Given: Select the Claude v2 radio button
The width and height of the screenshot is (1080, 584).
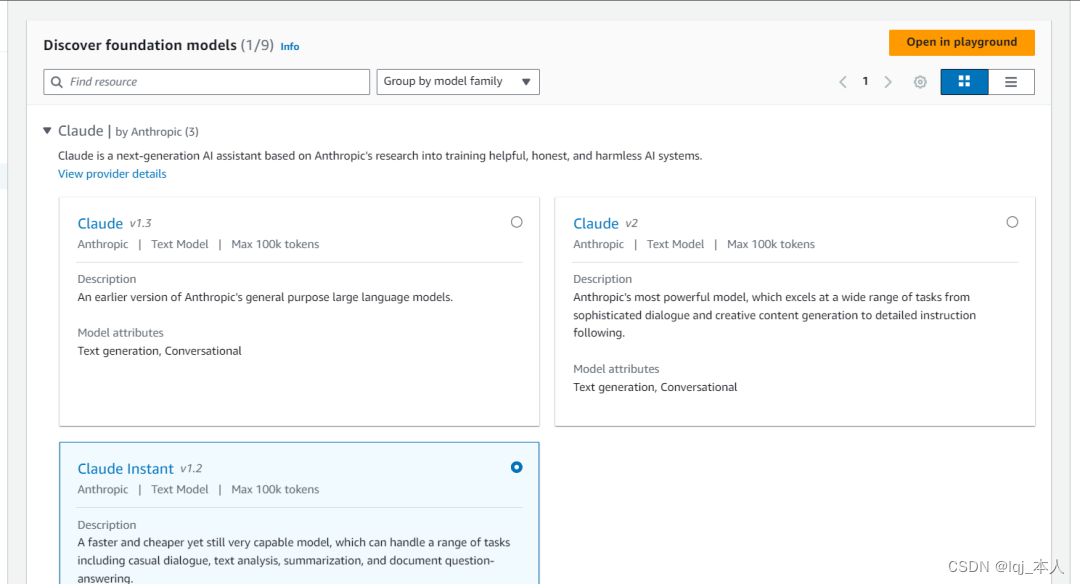Looking at the screenshot, I should (1012, 222).
